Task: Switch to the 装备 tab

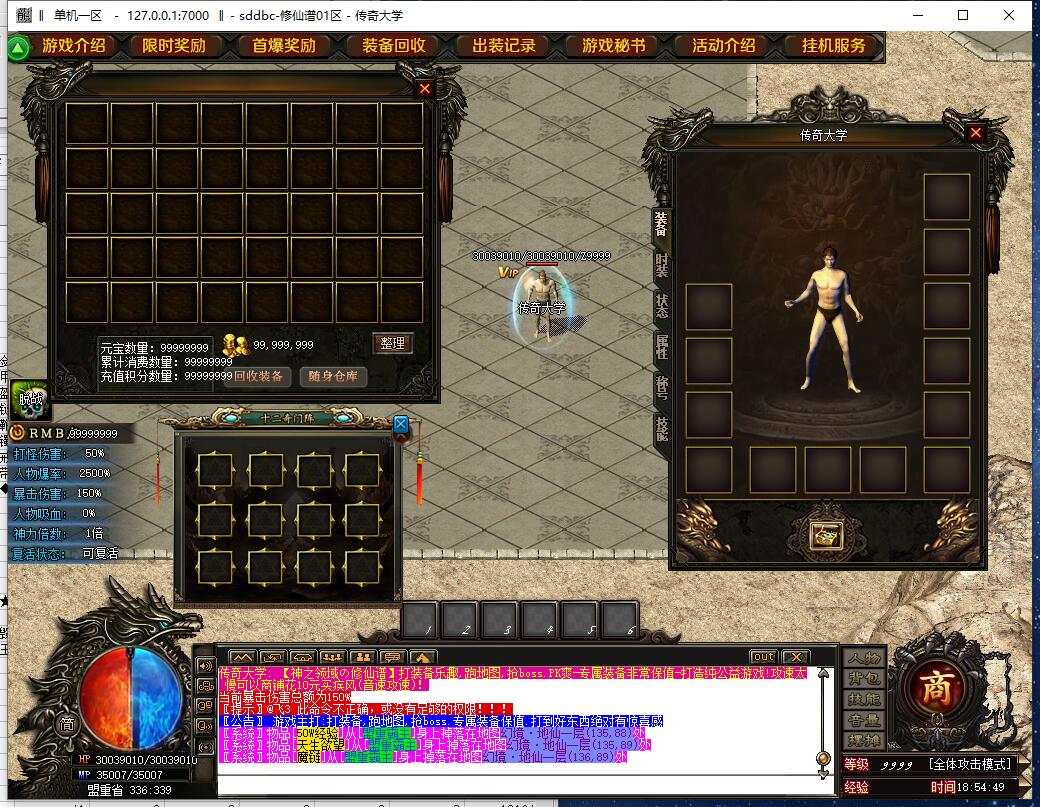Action: tap(661, 224)
